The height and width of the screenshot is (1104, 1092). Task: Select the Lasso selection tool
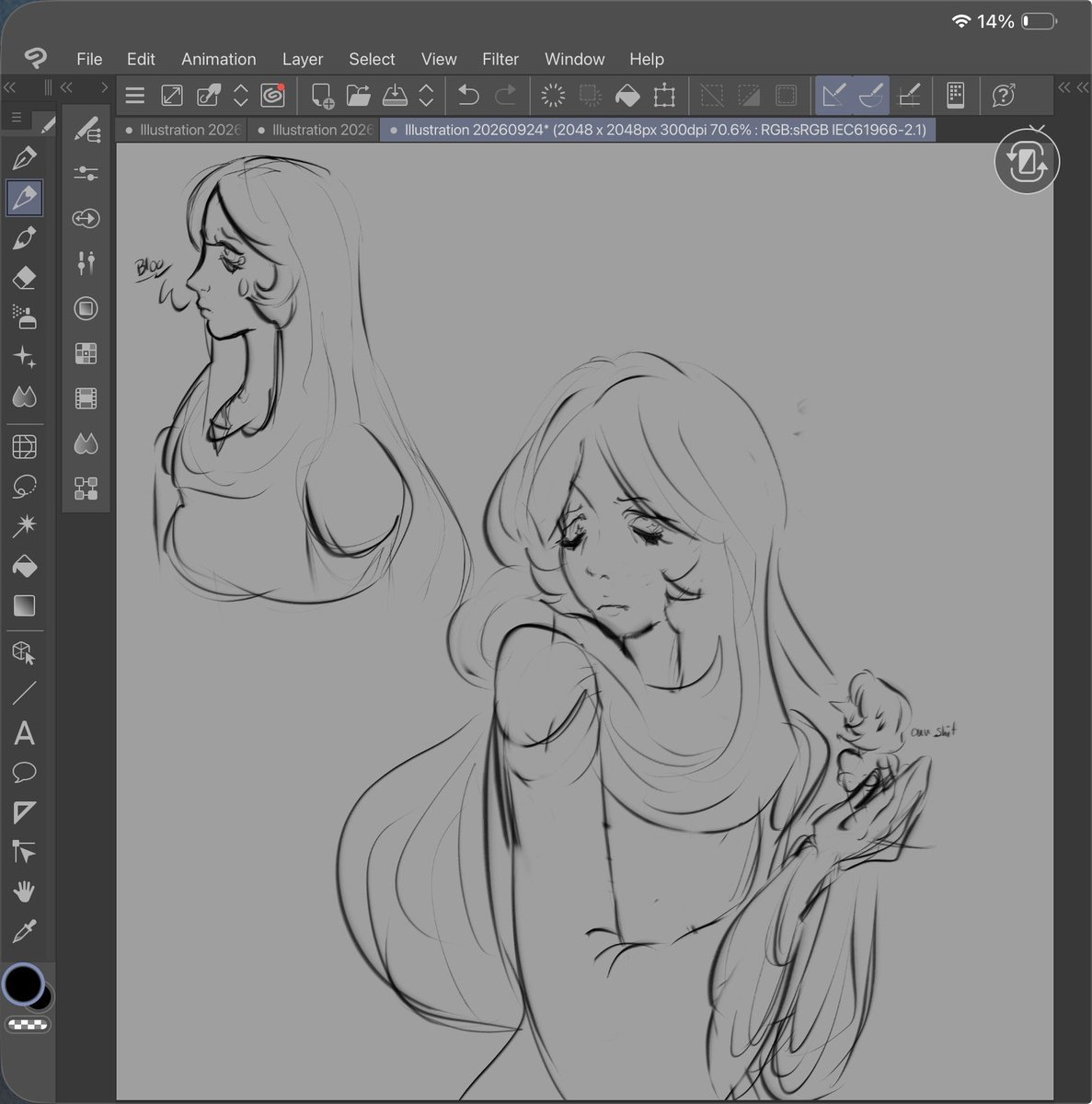tap(25, 487)
